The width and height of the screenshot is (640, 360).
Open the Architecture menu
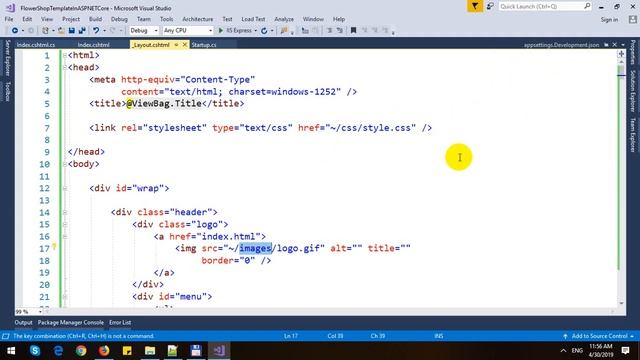(x=198, y=19)
